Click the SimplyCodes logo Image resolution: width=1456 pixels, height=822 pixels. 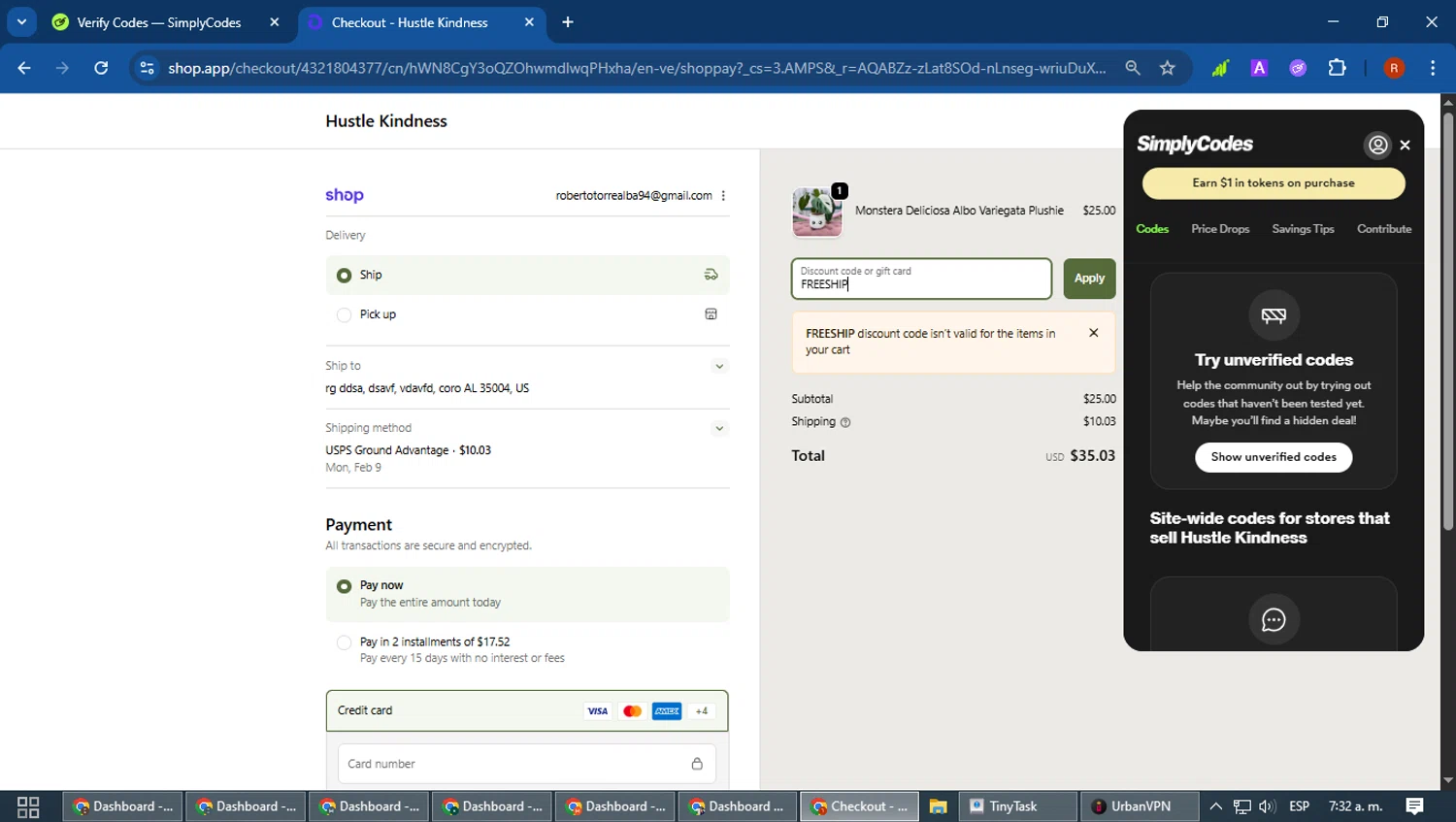1195,144
